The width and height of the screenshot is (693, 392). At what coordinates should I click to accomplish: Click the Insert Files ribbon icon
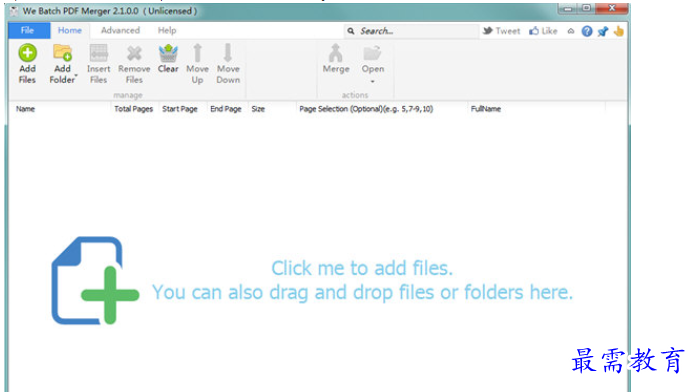tap(98, 53)
